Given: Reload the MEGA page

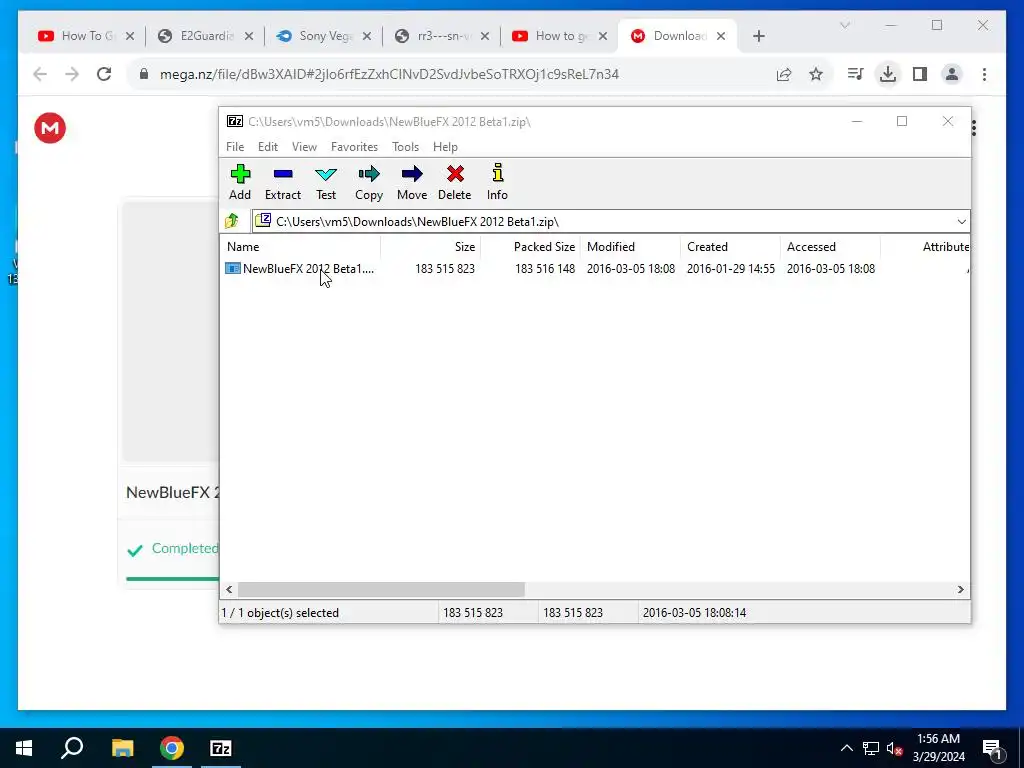Looking at the screenshot, I should (104, 74).
